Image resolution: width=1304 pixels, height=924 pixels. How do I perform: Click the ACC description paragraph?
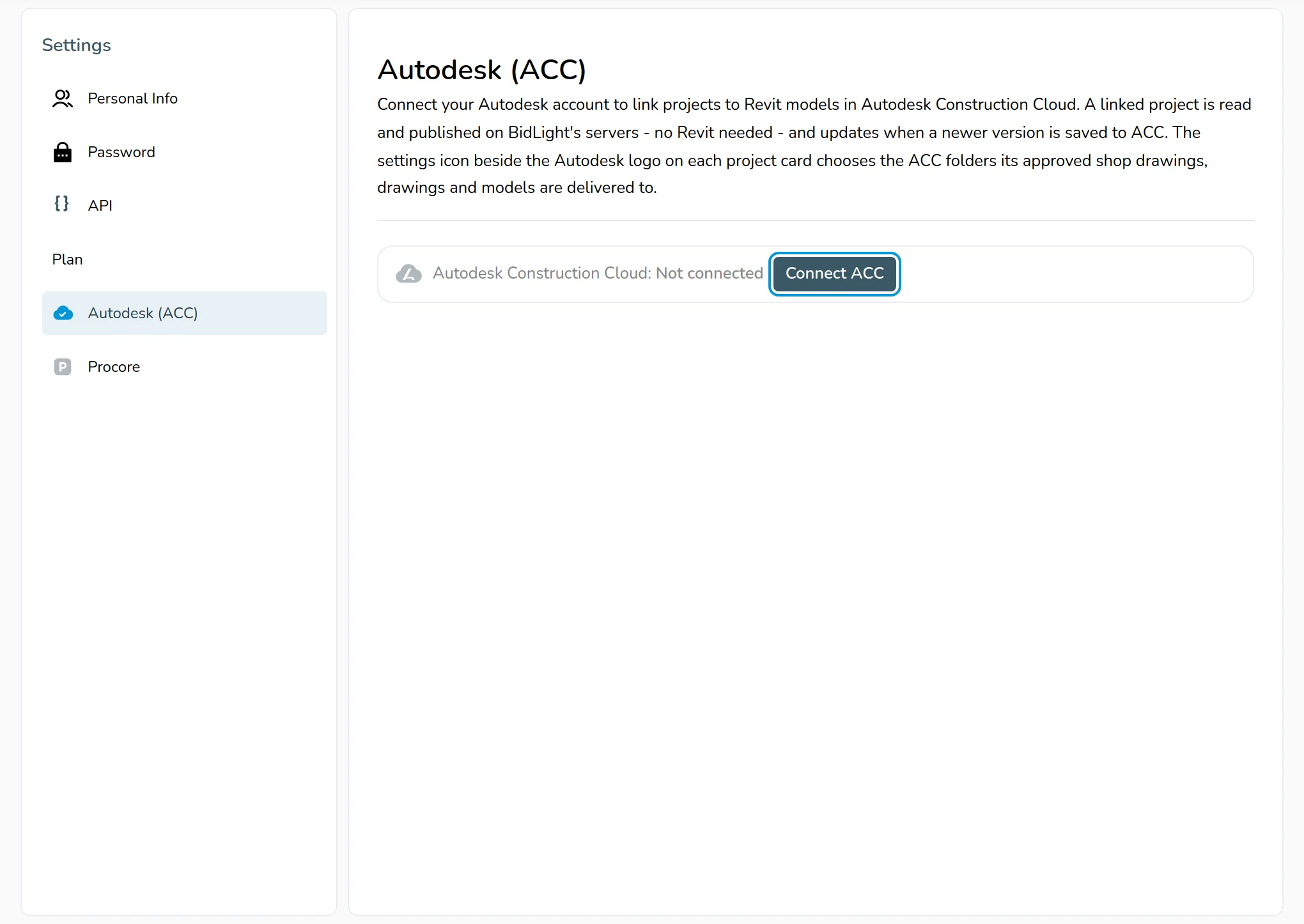tap(815, 146)
